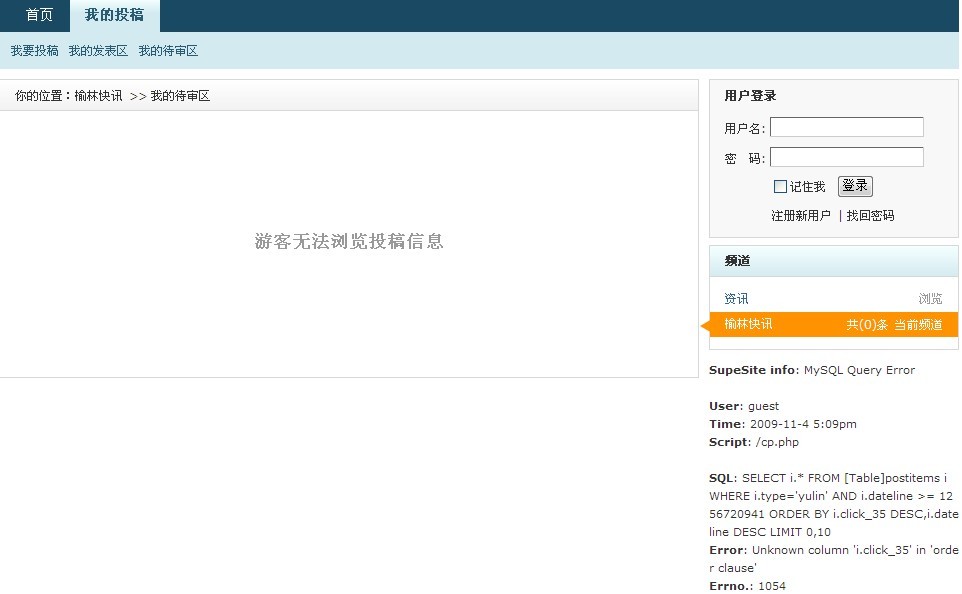Image resolution: width=962 pixels, height=594 pixels.
Task: Click the 登录 login button
Action: [x=855, y=186]
